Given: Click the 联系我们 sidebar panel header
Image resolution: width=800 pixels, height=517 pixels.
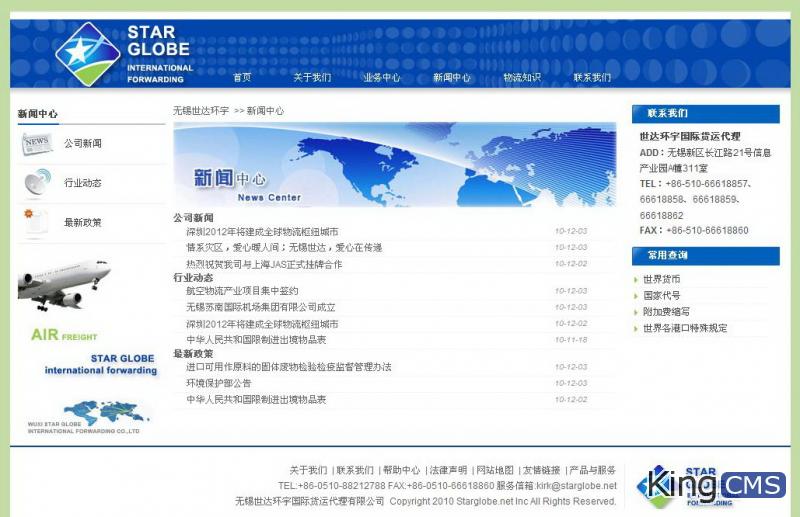Looking at the screenshot, I should coord(706,114).
